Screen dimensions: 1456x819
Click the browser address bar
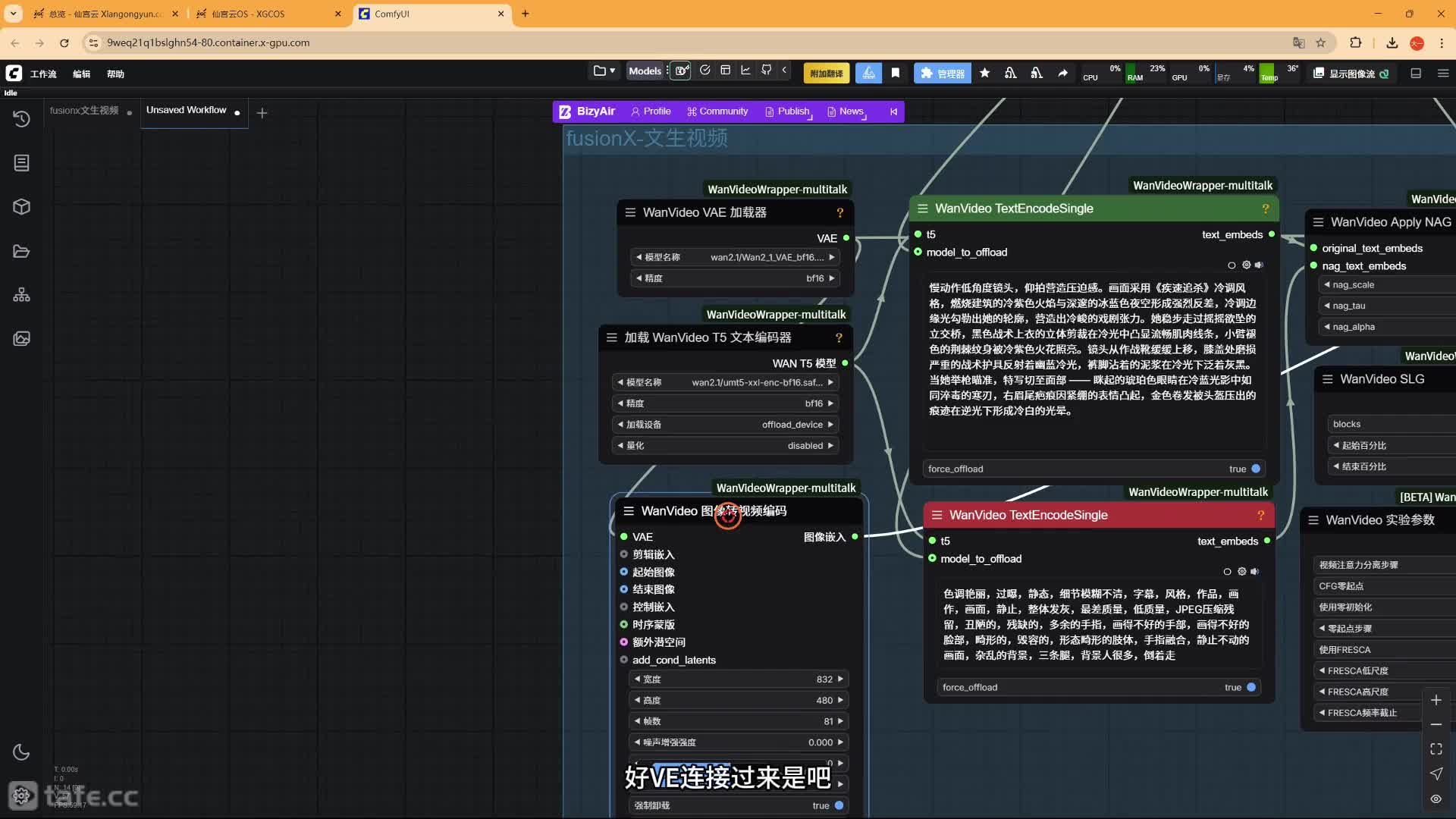click(682, 42)
